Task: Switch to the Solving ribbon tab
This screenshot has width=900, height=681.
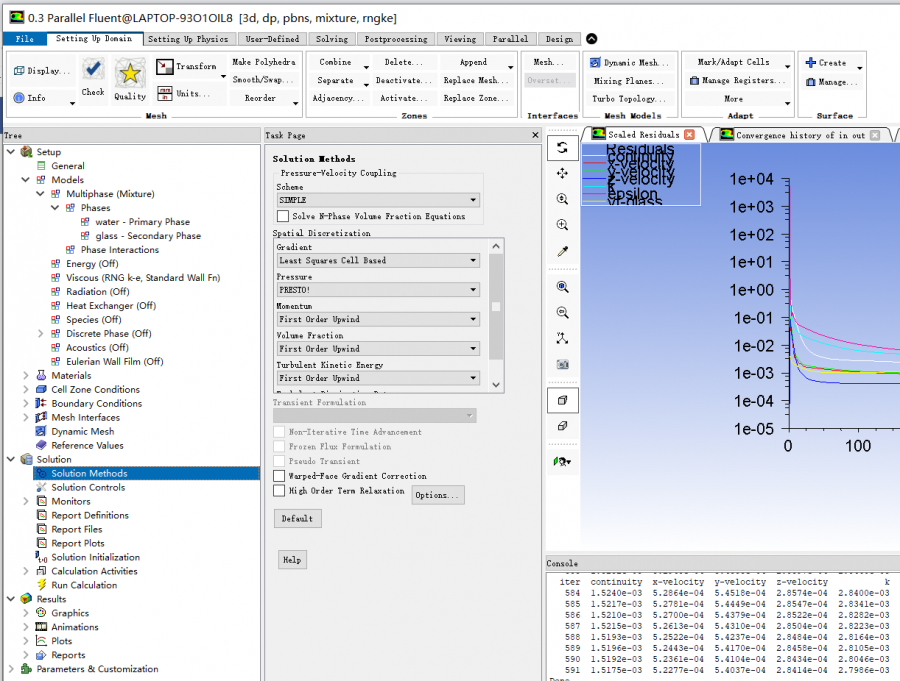Action: [x=331, y=39]
